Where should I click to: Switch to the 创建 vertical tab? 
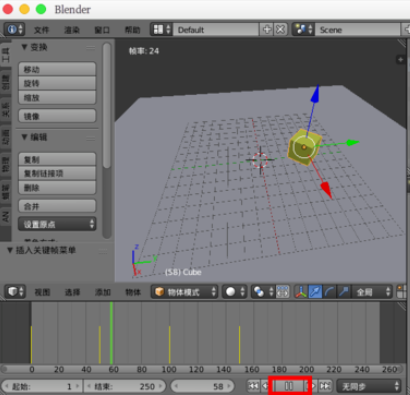click(6, 82)
